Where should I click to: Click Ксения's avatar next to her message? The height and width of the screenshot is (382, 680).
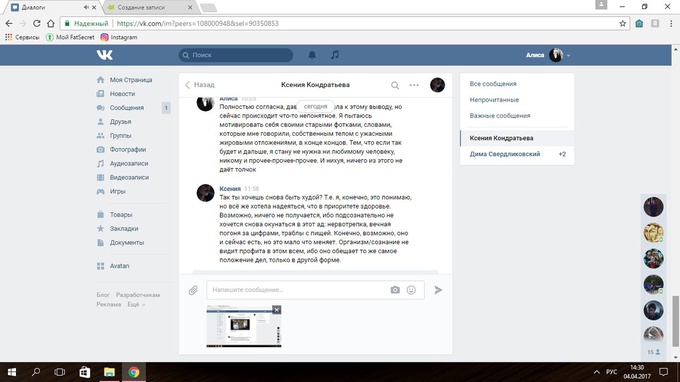(206, 193)
